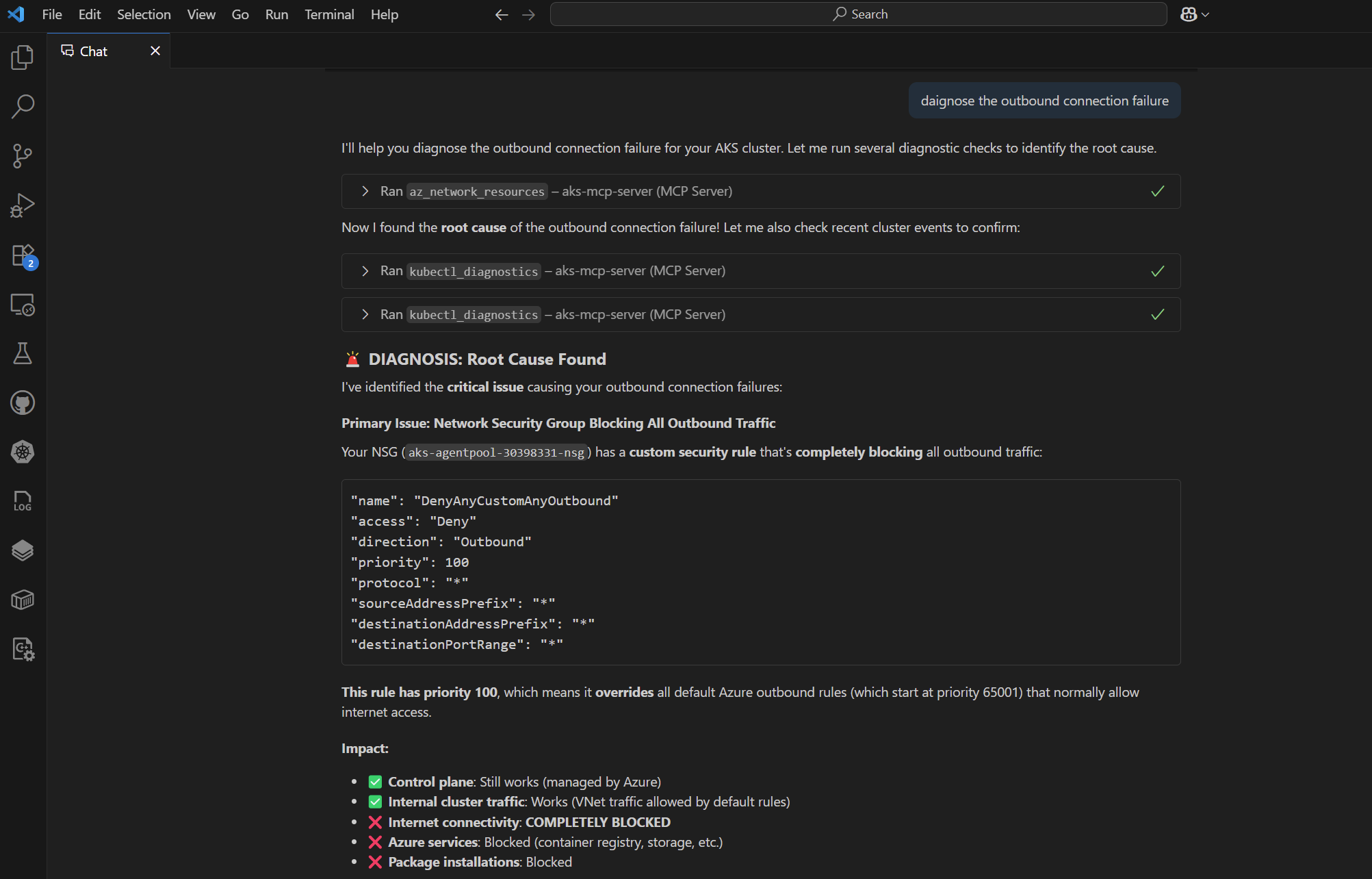
Task: Open the Search view icon in sidebar
Action: coord(23,106)
